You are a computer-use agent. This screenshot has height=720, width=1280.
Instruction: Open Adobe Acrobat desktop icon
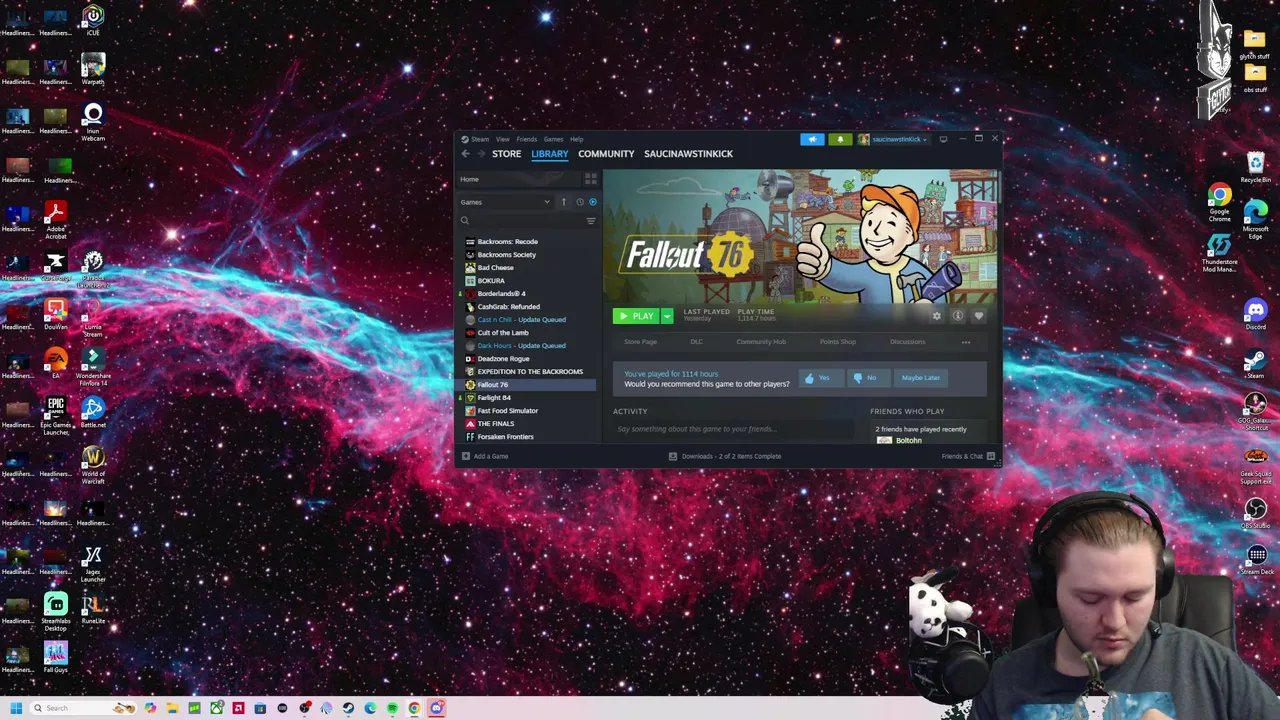pos(55,220)
